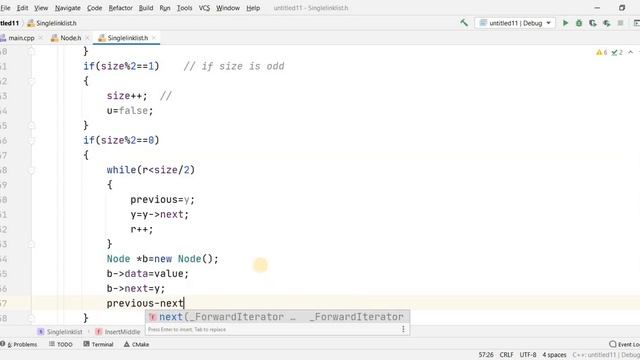Viewport: 640px width, 360px height.
Task: Click on the 'previous=y;' code line
Action: tap(162, 200)
